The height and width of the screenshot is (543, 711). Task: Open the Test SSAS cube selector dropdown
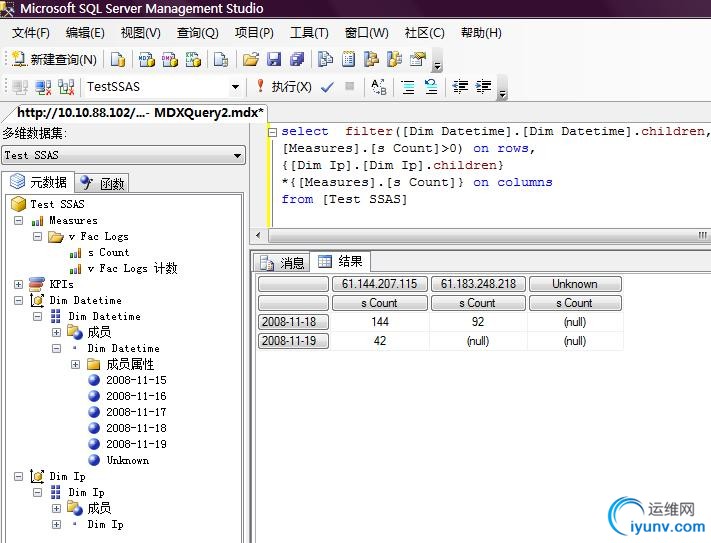[237, 155]
